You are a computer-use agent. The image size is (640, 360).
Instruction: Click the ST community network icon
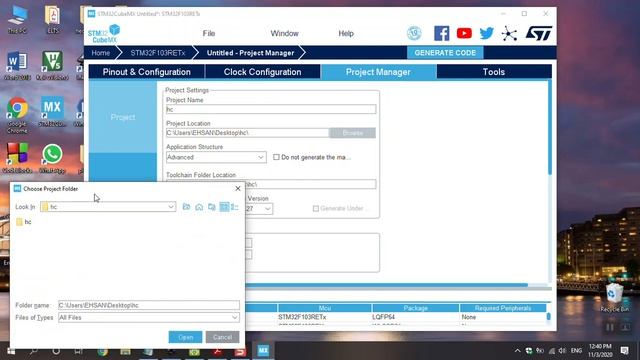pyautogui.click(x=509, y=33)
